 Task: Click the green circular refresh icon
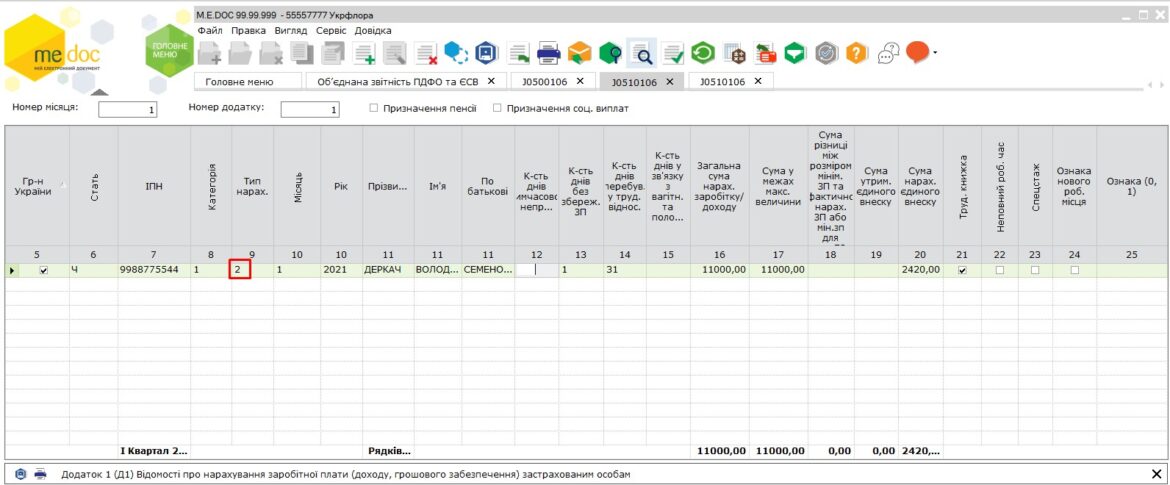click(x=703, y=53)
